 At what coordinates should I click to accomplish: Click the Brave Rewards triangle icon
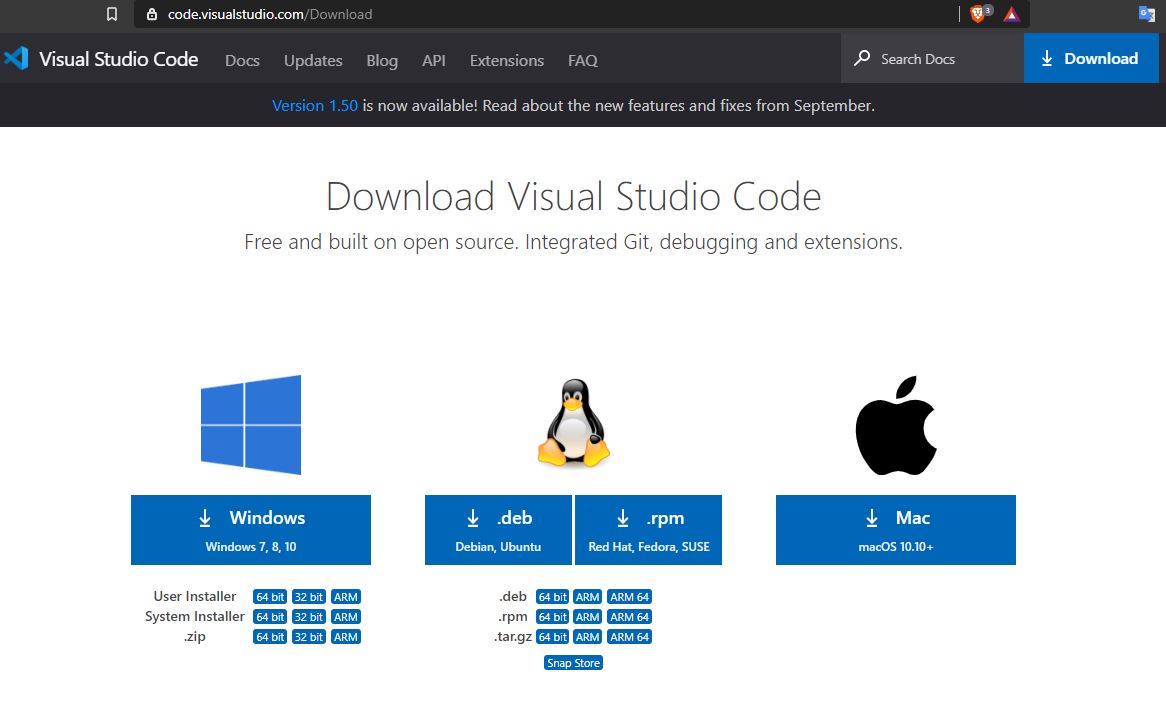(x=1011, y=14)
